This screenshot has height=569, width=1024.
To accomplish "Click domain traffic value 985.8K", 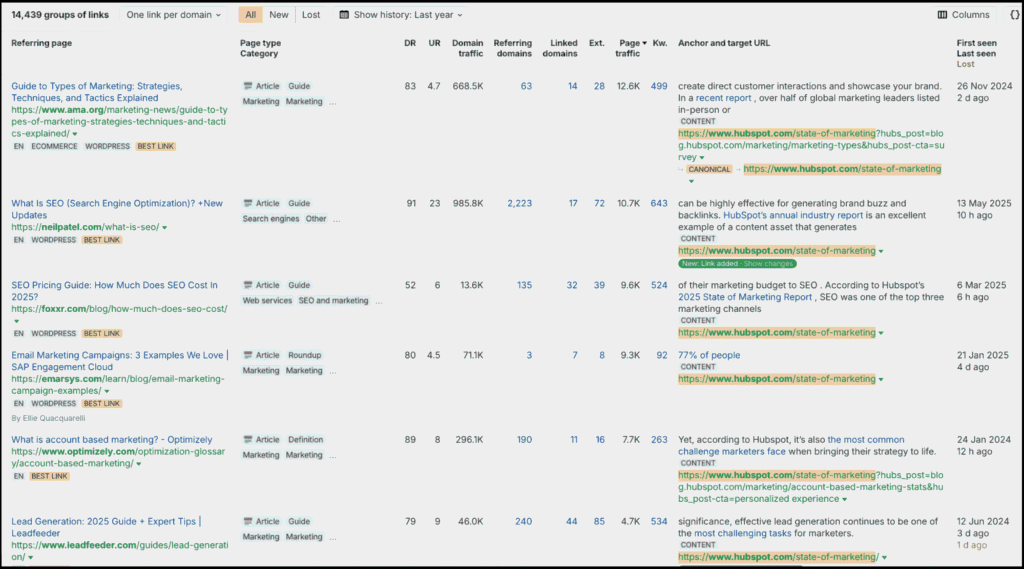I will 468,203.
